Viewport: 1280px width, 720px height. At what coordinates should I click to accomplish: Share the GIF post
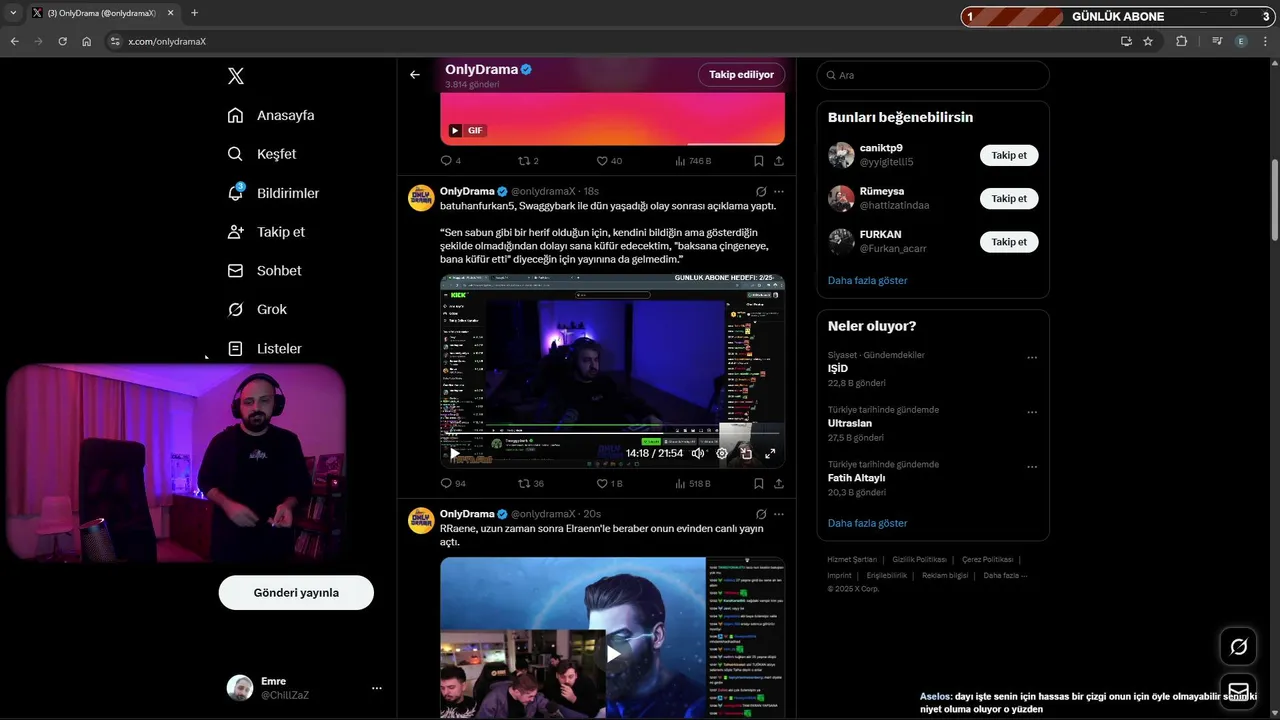[779, 161]
